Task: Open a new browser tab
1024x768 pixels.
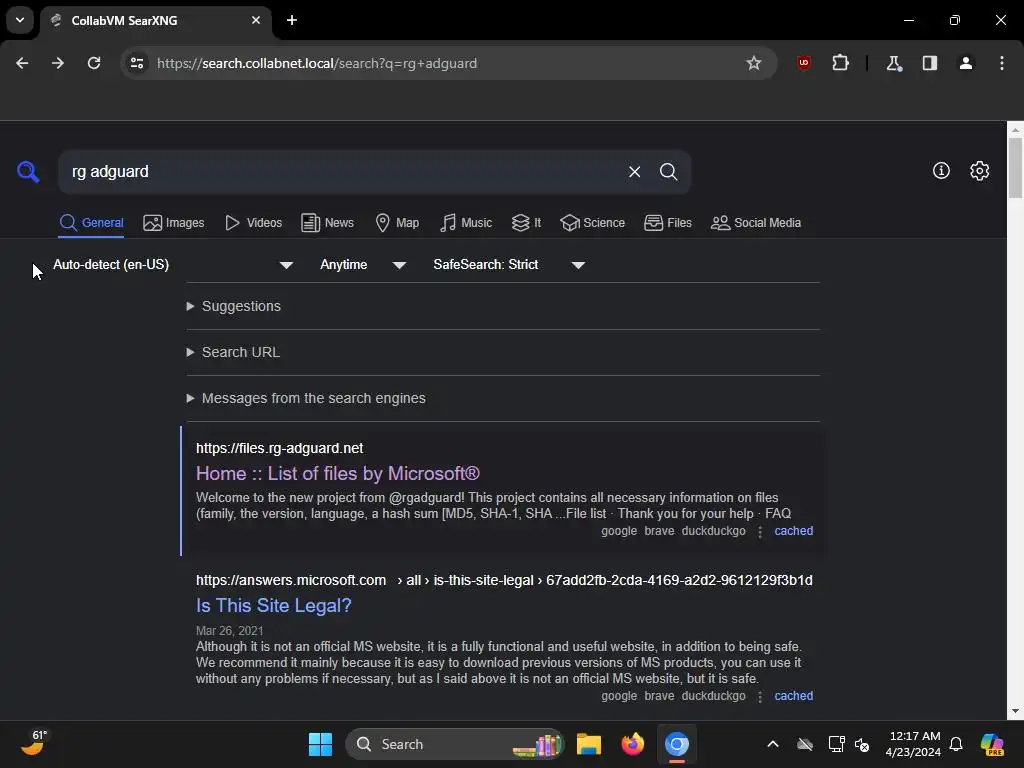Action: 292,20
